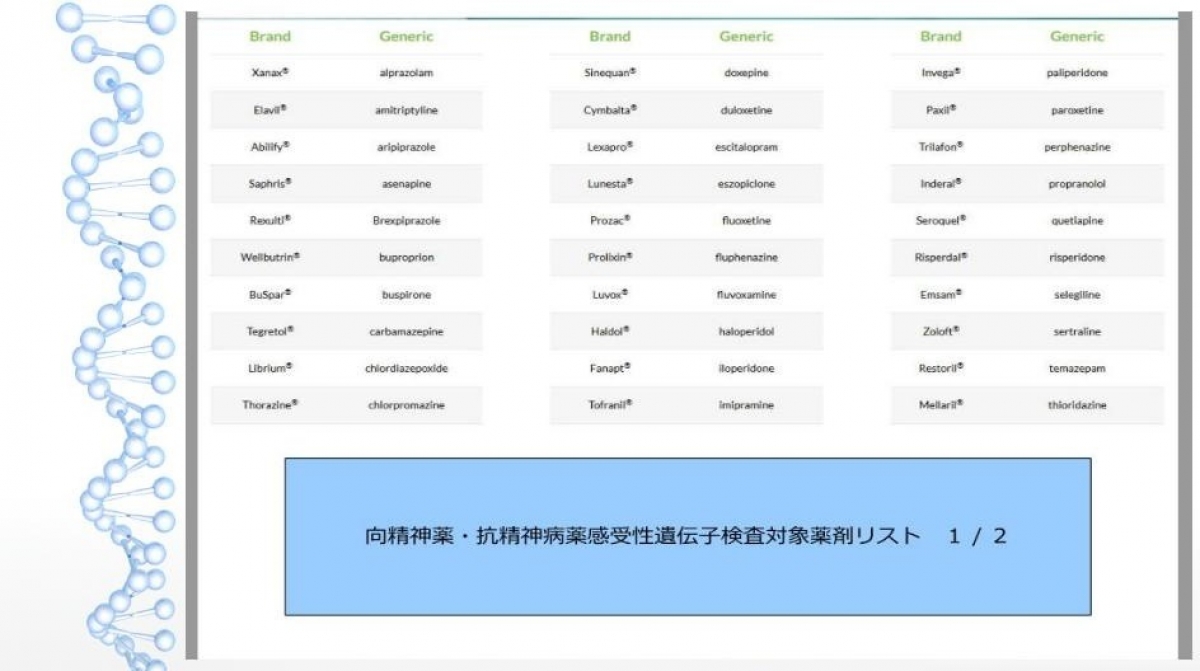Click the blue title box with the drug list caption
The width and height of the screenshot is (1200, 671).
[x=688, y=536]
